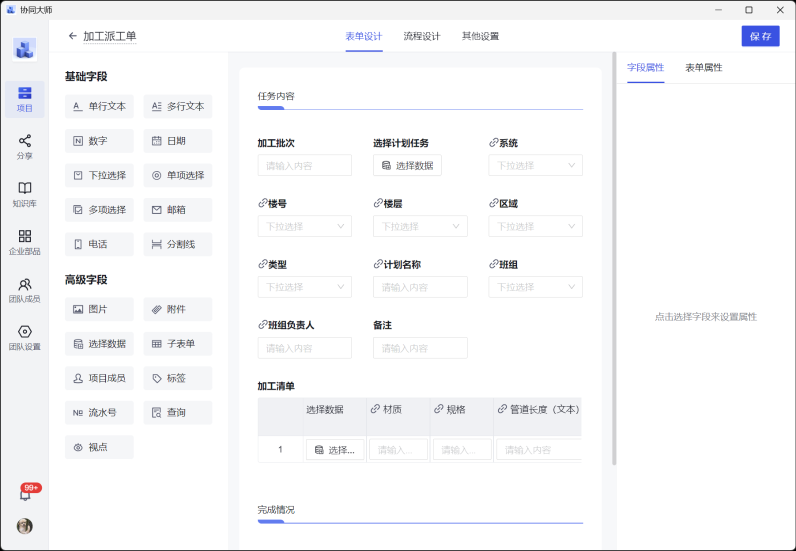Click 选择数据 button under 选择计划任务
This screenshot has width=796, height=551.
tap(407, 165)
